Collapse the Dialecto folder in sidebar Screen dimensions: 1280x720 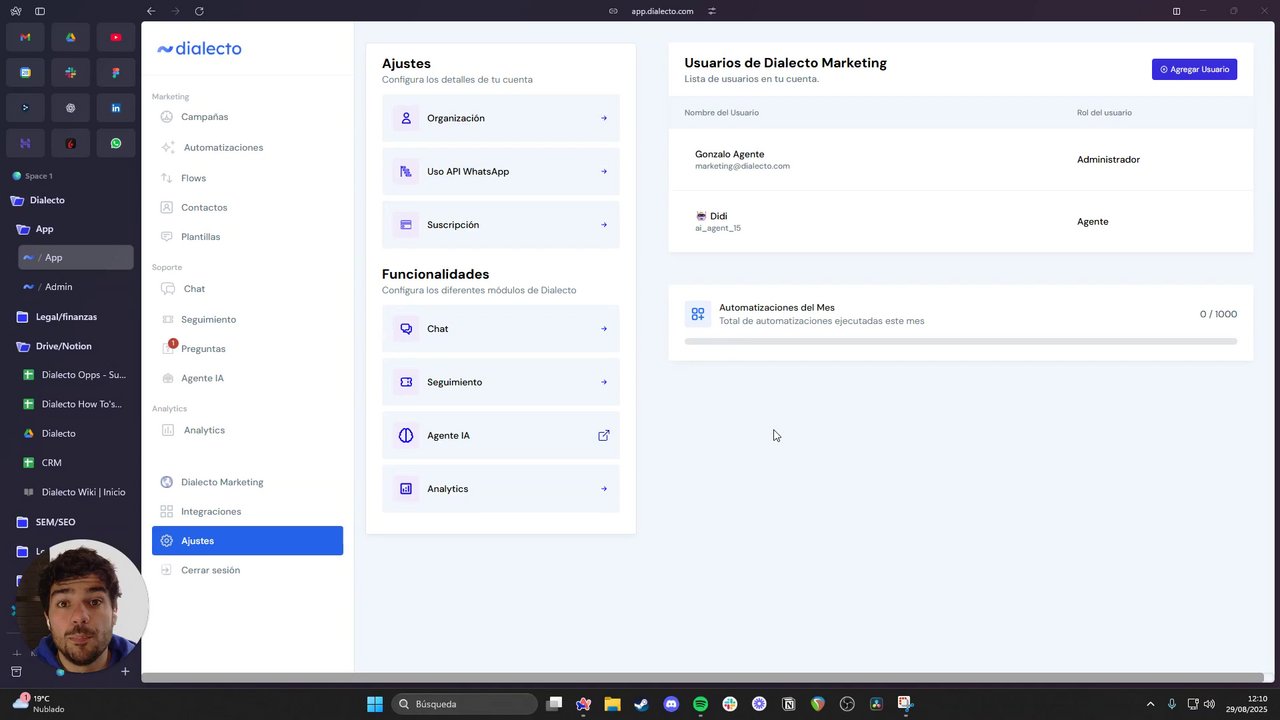(18, 200)
